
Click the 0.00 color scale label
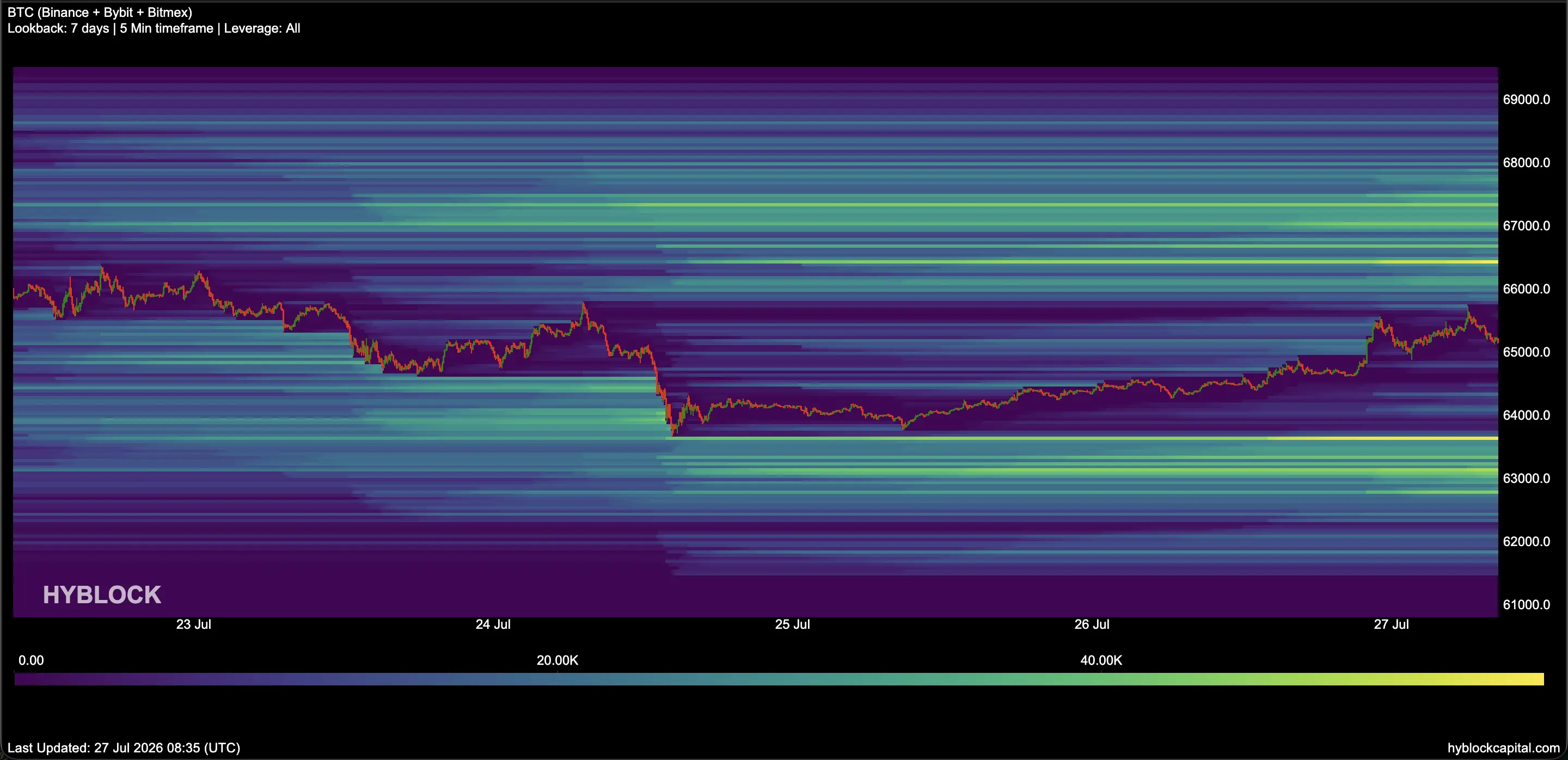(x=31, y=661)
